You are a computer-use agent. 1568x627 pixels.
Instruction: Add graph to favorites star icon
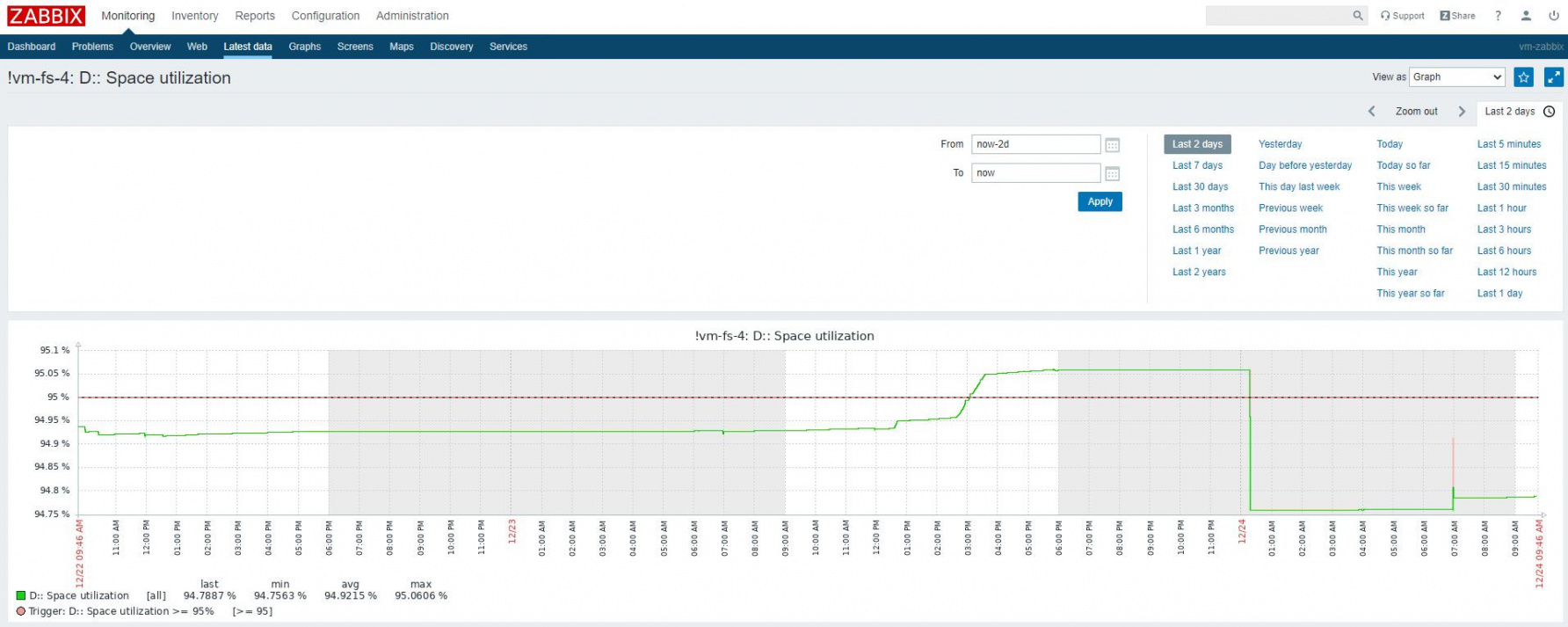point(1524,77)
